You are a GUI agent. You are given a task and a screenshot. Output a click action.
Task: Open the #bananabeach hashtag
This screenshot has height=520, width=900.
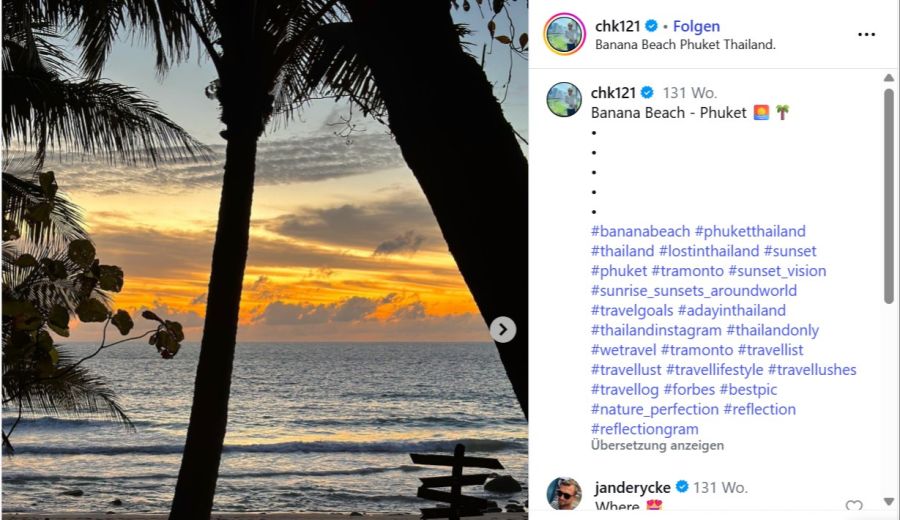(640, 231)
